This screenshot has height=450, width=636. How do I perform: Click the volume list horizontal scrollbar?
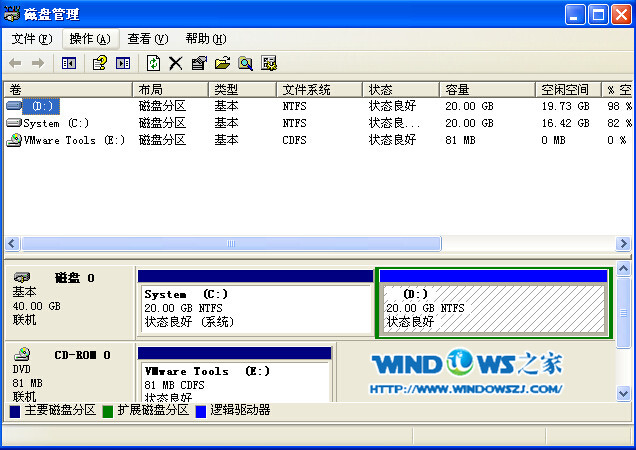pyautogui.click(x=230, y=244)
